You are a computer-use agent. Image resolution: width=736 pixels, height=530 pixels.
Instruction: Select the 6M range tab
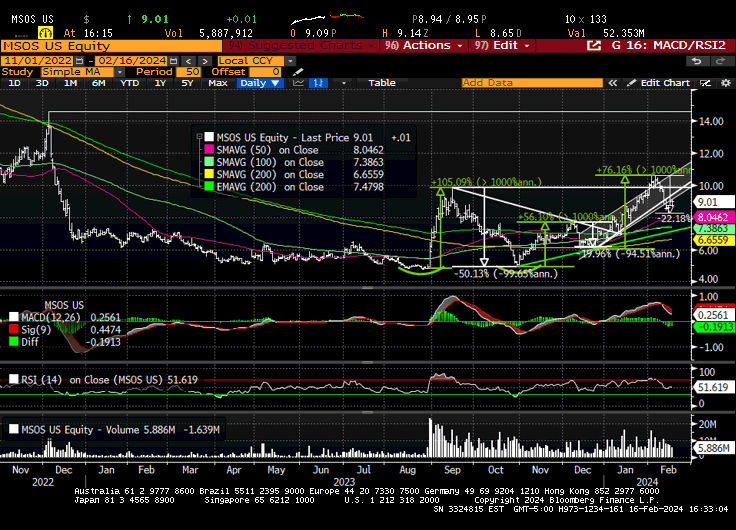pyautogui.click(x=98, y=83)
